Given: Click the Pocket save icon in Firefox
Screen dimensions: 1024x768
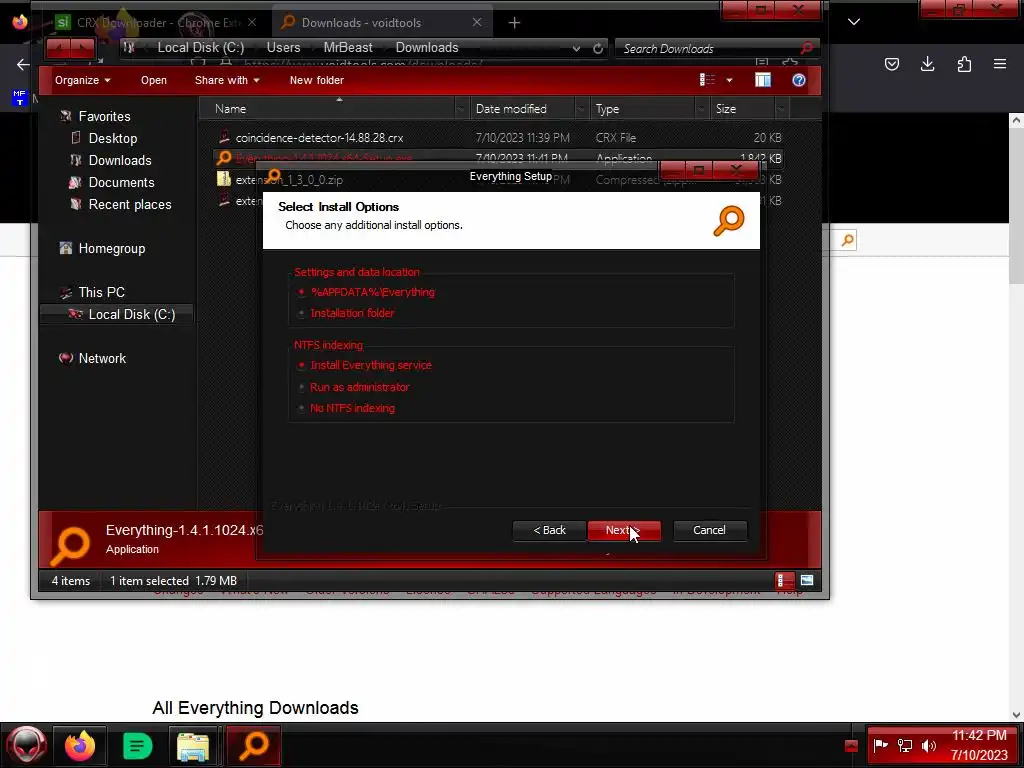Looking at the screenshot, I should tap(891, 64).
